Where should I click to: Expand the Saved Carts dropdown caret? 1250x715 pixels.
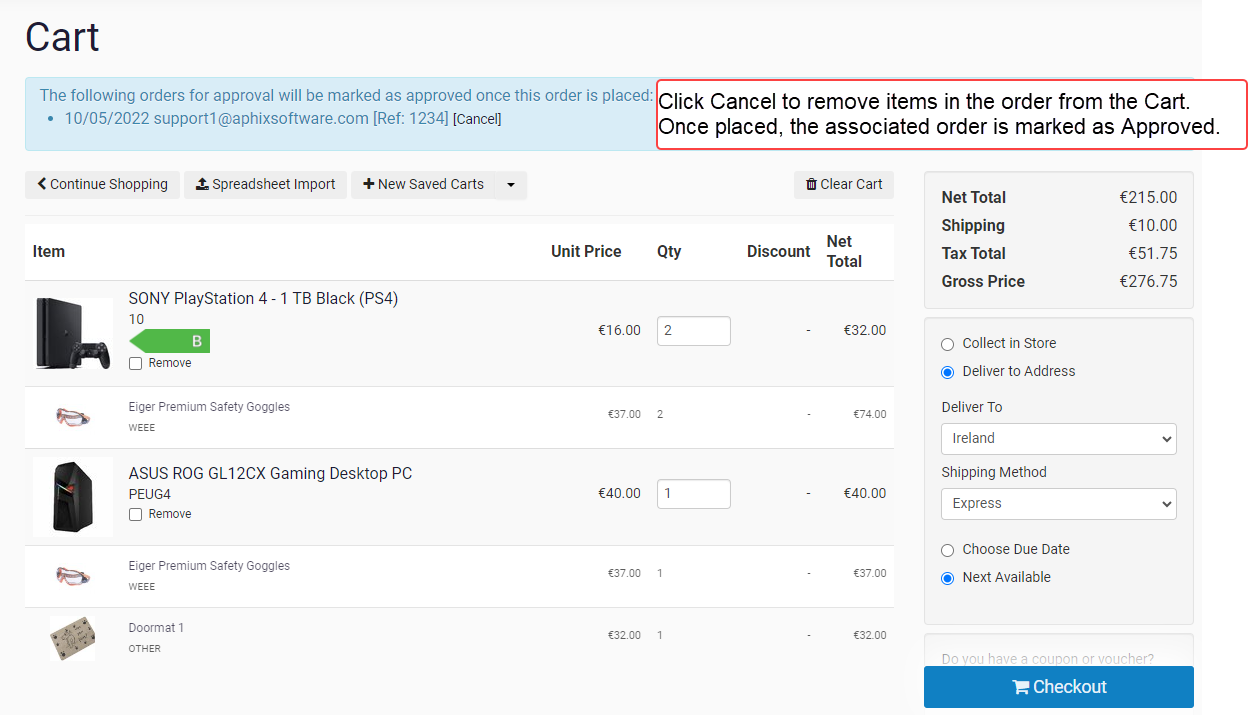point(511,185)
